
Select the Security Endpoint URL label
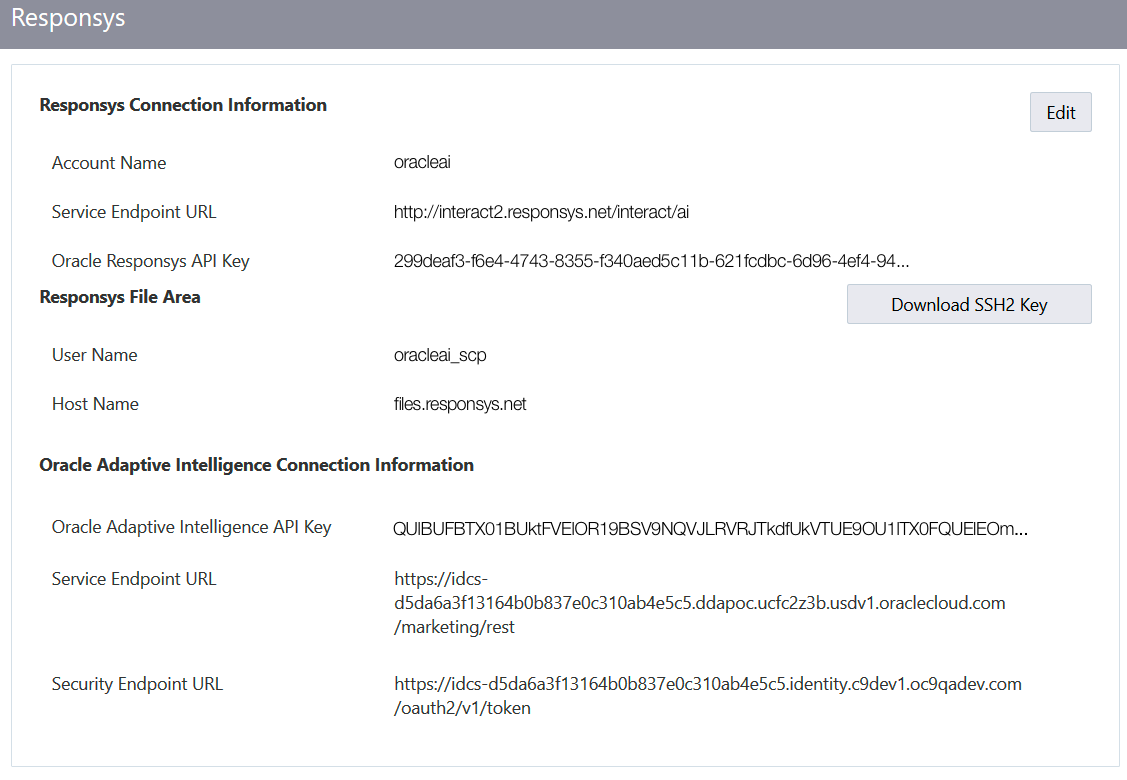coord(137,684)
